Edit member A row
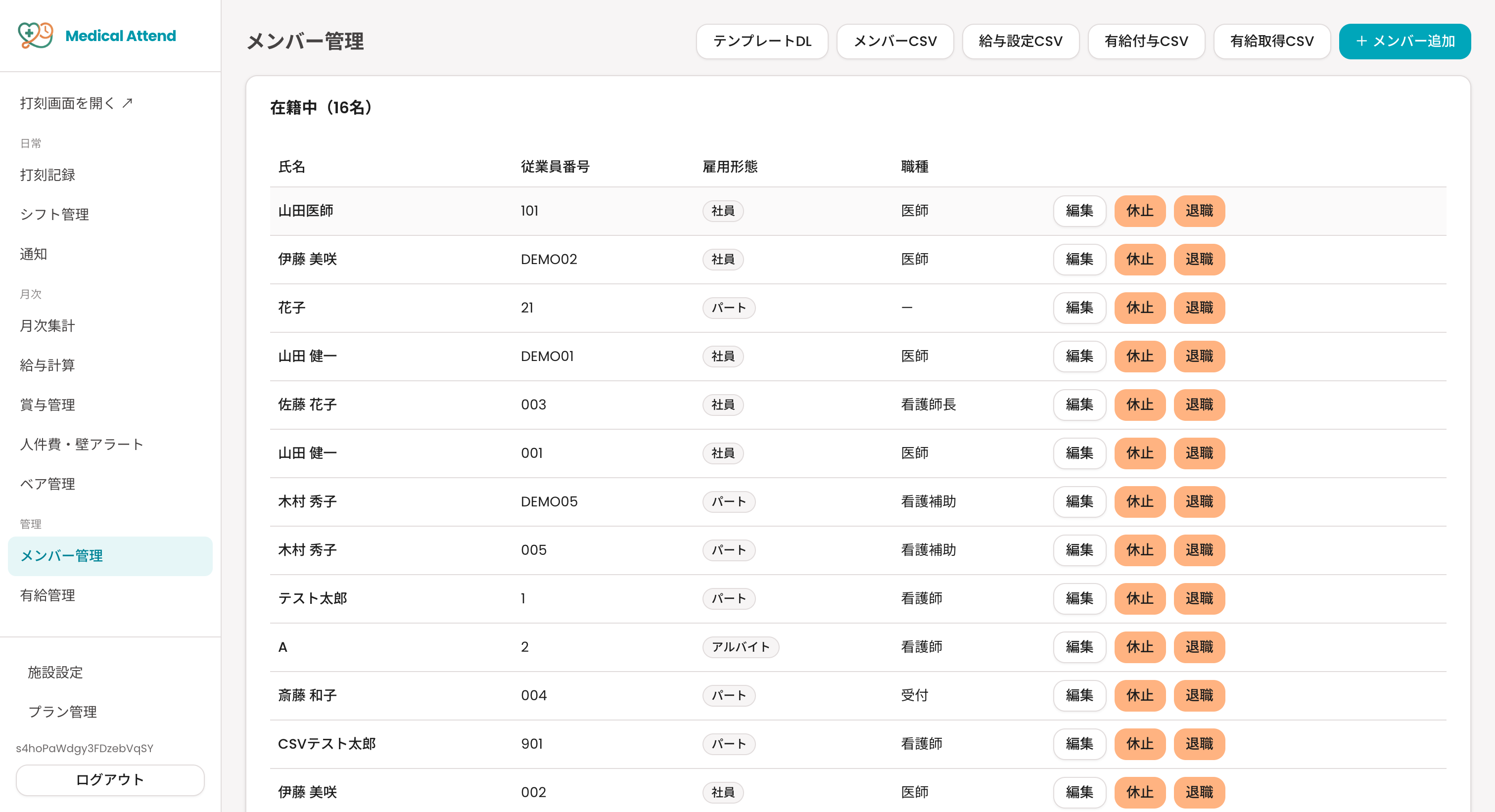 [x=1079, y=647]
